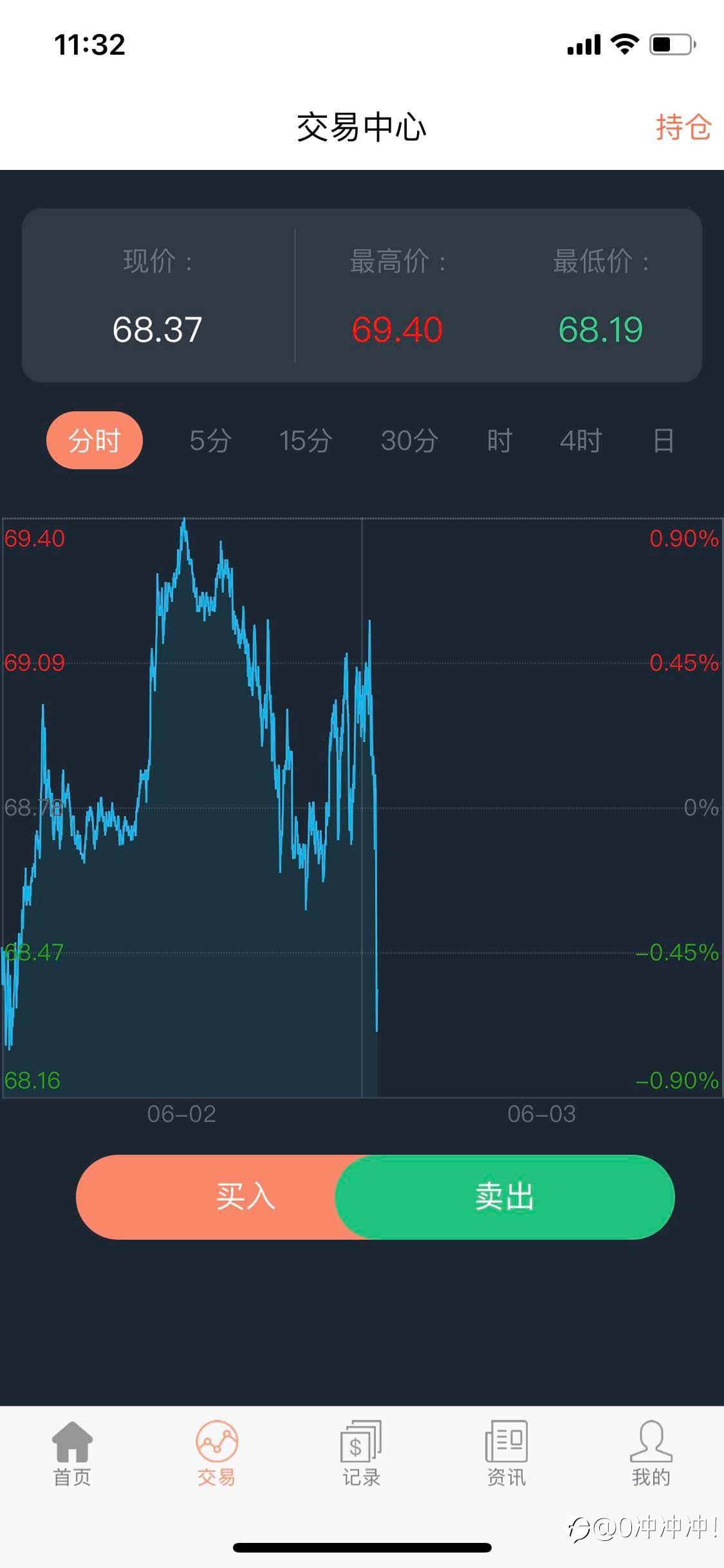Open the 首页 home icon
The image size is (724, 1568).
tap(72, 1442)
